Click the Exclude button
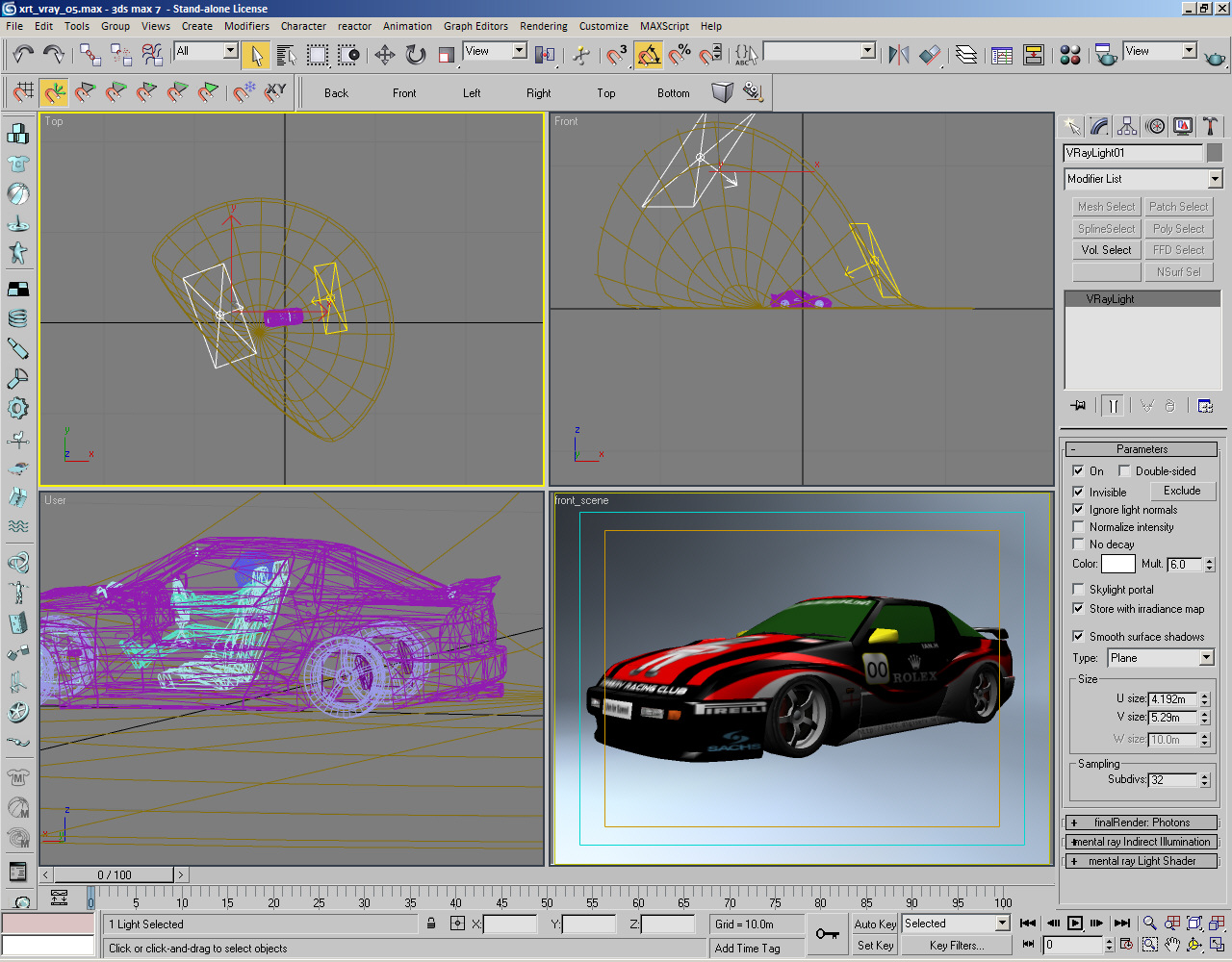This screenshot has height=962, width=1232. [1181, 491]
